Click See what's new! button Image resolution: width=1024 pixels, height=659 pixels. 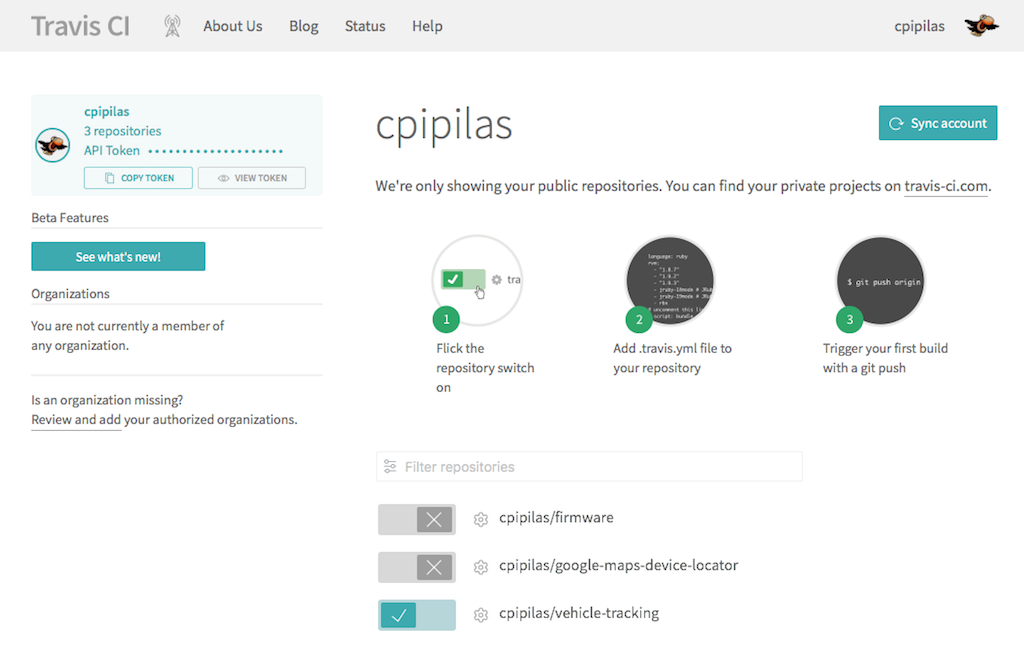(118, 257)
